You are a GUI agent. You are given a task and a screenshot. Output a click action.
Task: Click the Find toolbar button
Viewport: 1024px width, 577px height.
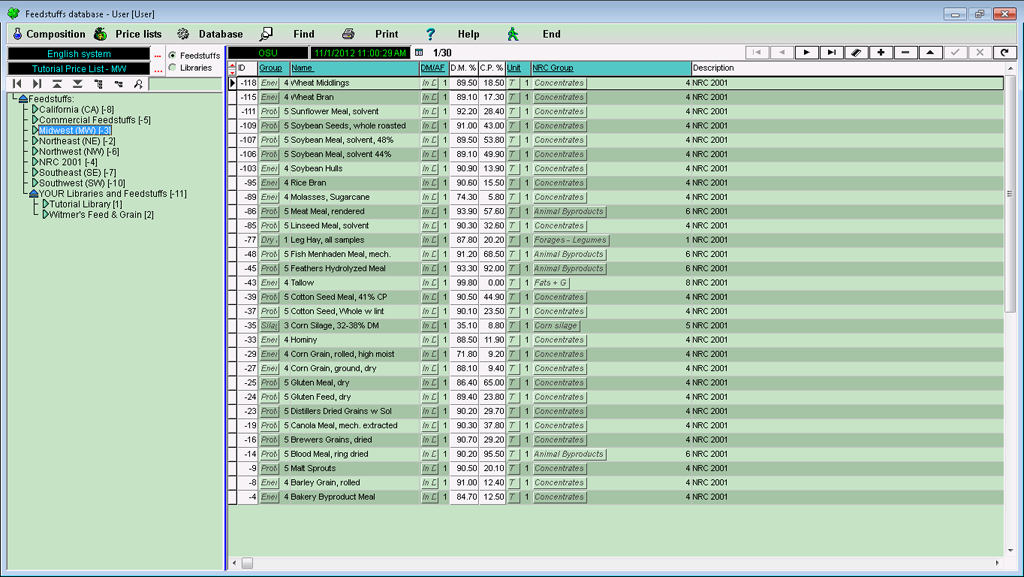pos(289,34)
